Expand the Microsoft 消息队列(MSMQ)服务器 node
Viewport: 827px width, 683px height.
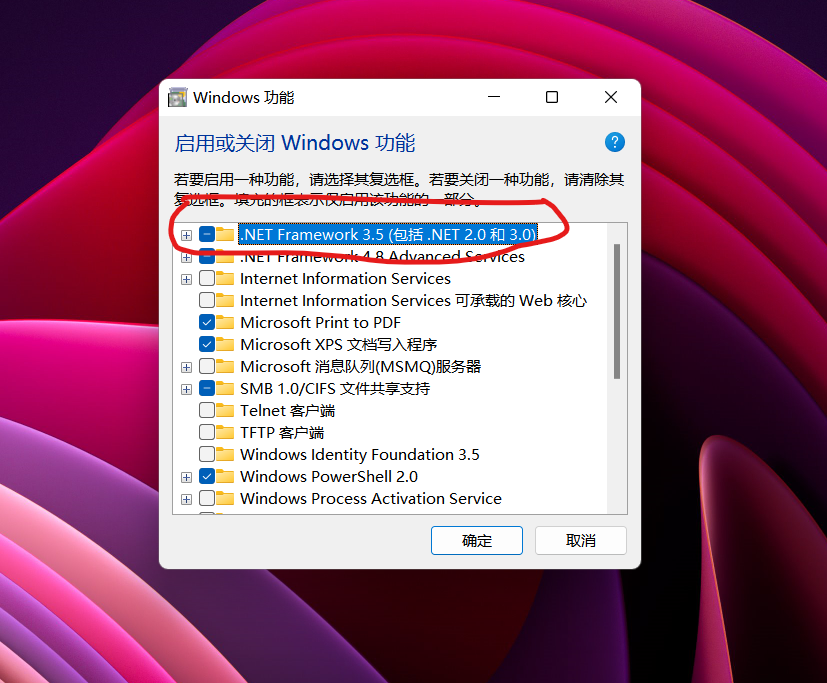click(186, 368)
